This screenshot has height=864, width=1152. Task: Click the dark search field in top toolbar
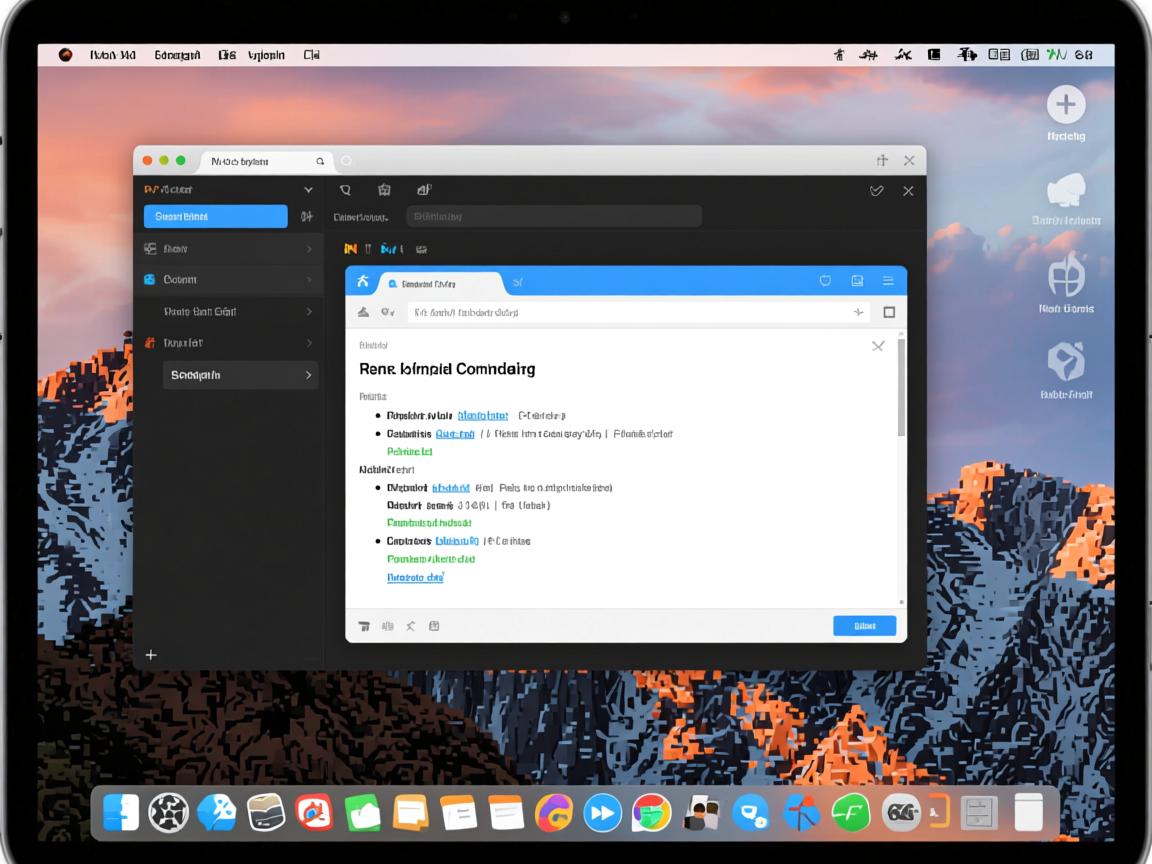click(554, 216)
